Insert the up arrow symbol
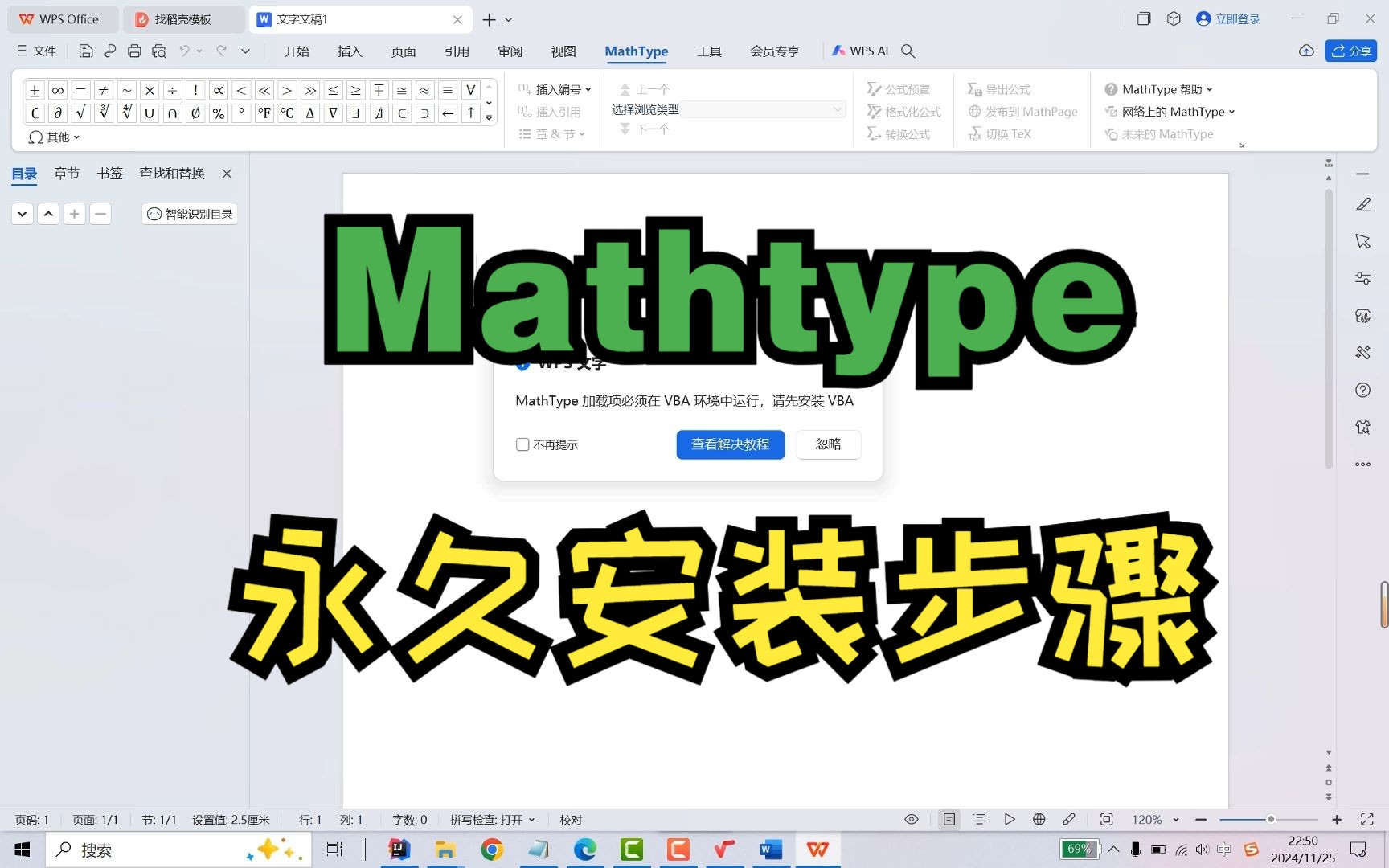Screen dimensions: 1389x868 point(471,113)
